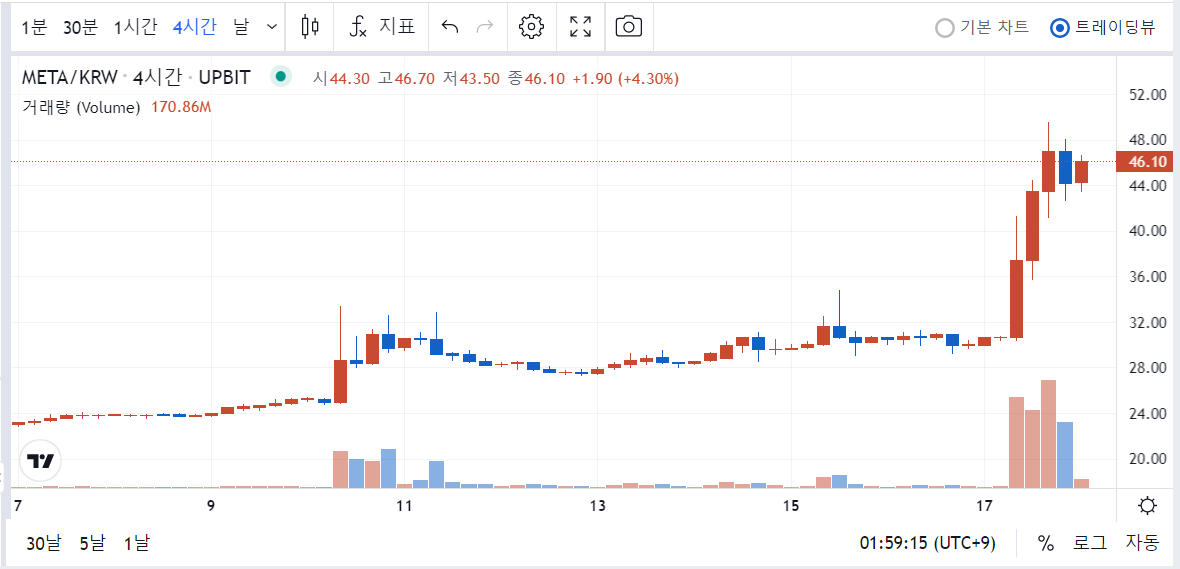Select the 30분 time interval
The height and width of the screenshot is (569, 1180).
[81, 27]
